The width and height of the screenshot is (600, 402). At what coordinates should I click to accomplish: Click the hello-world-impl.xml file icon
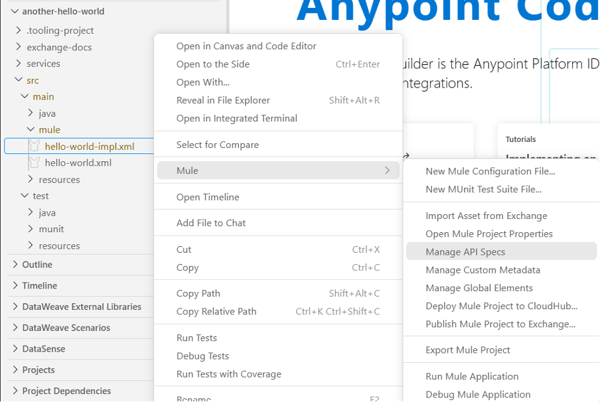pyautogui.click(x=34, y=146)
